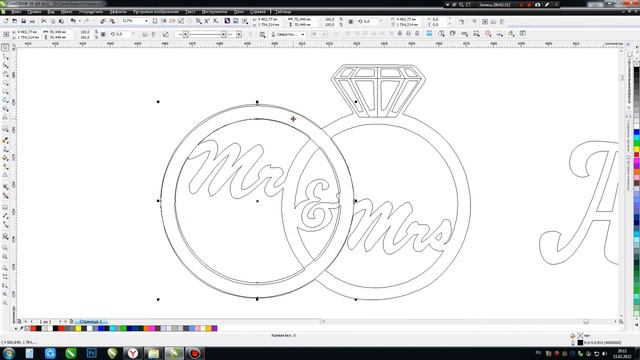Click the Print icon
Image resolution: width=640 pixels, height=360 pixels.
pos(33,21)
